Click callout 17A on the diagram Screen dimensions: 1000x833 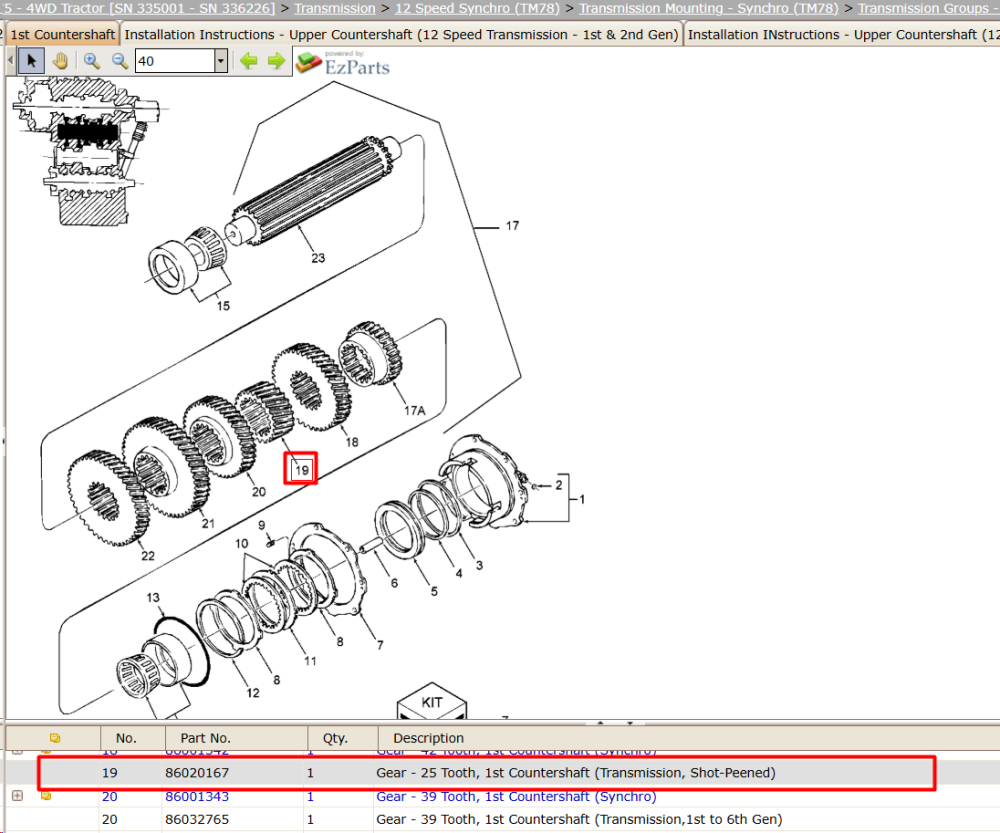tap(415, 411)
